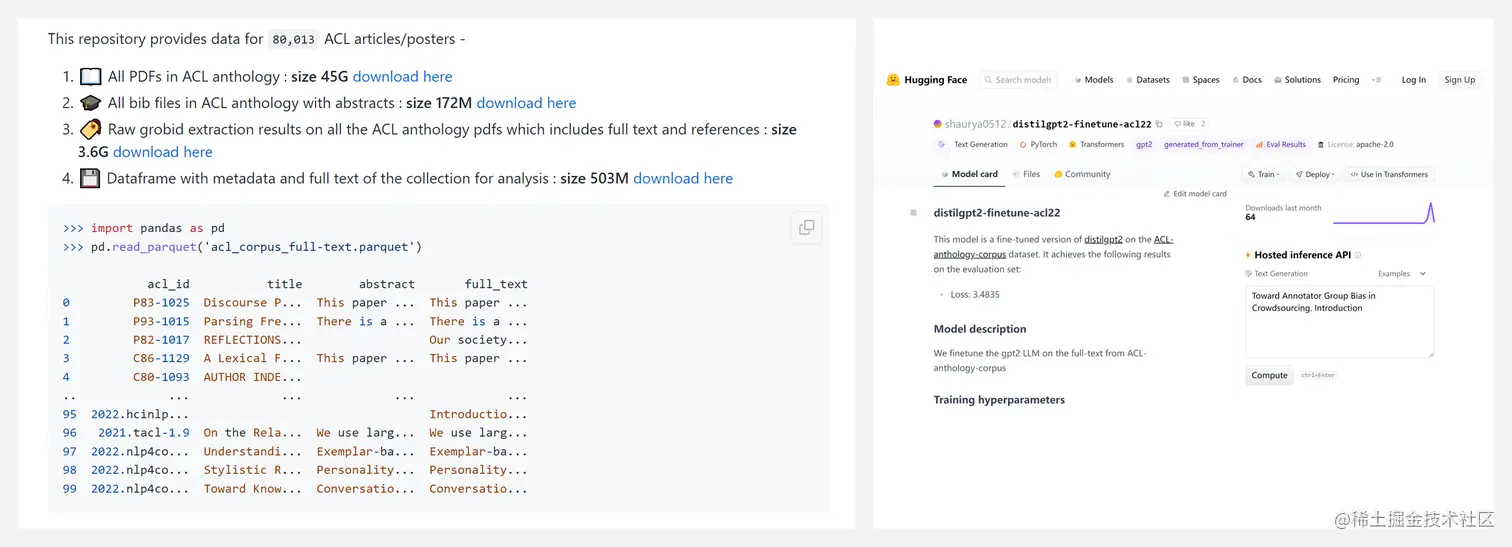Screen dimensions: 1512x547
Task: Click the Model description heading
Action: (980, 329)
